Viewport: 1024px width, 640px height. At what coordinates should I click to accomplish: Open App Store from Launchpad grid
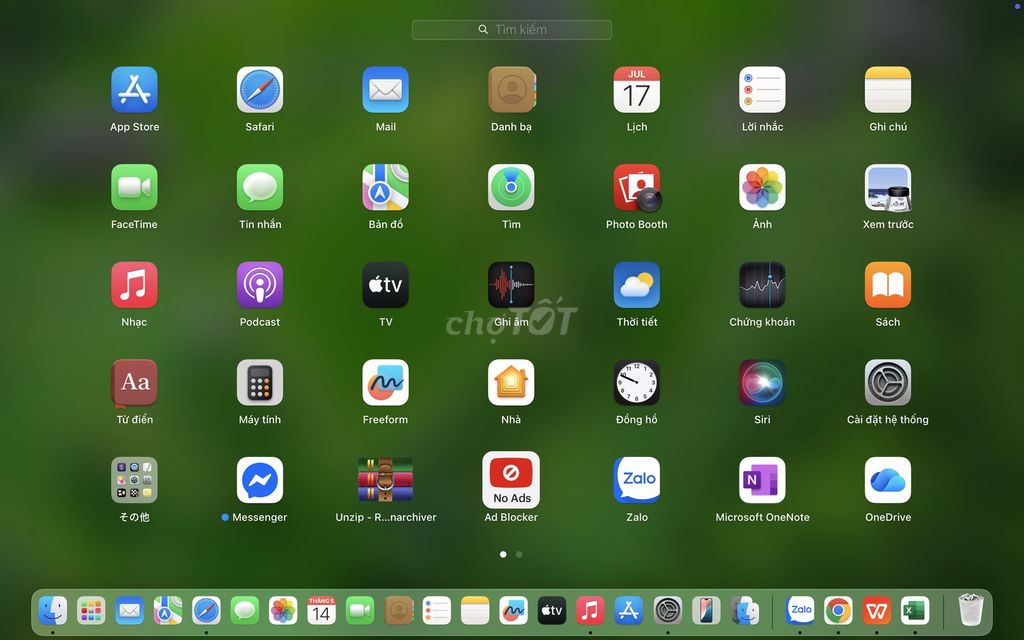[x=134, y=90]
